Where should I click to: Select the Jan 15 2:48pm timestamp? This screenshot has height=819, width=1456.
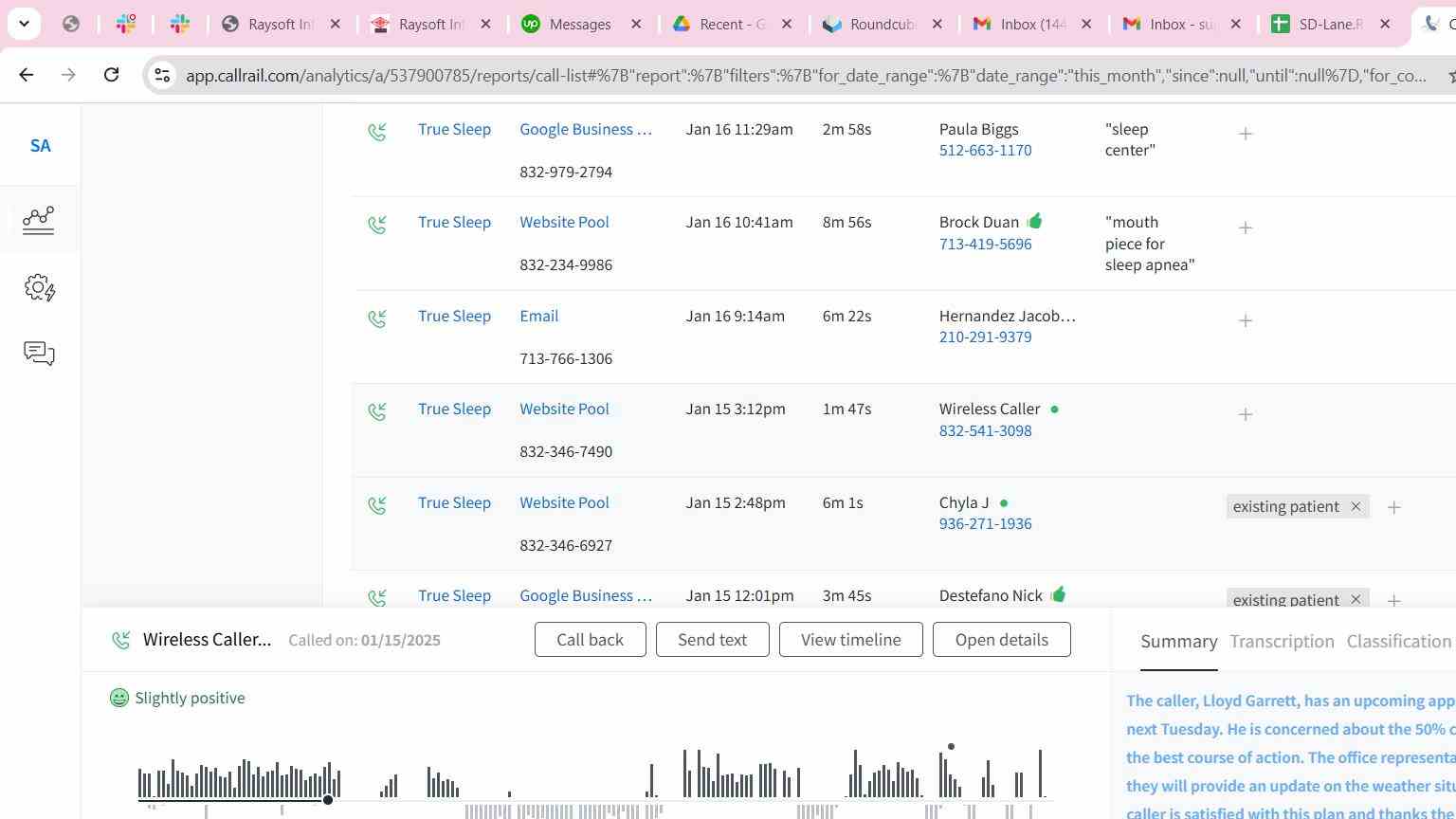point(736,502)
